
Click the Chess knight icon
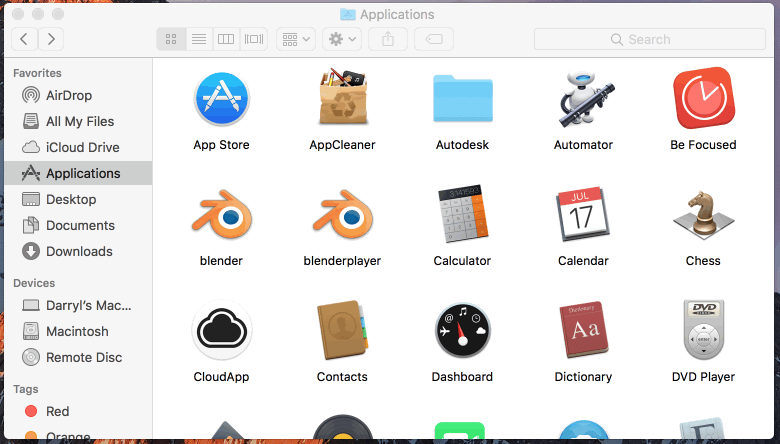[703, 215]
